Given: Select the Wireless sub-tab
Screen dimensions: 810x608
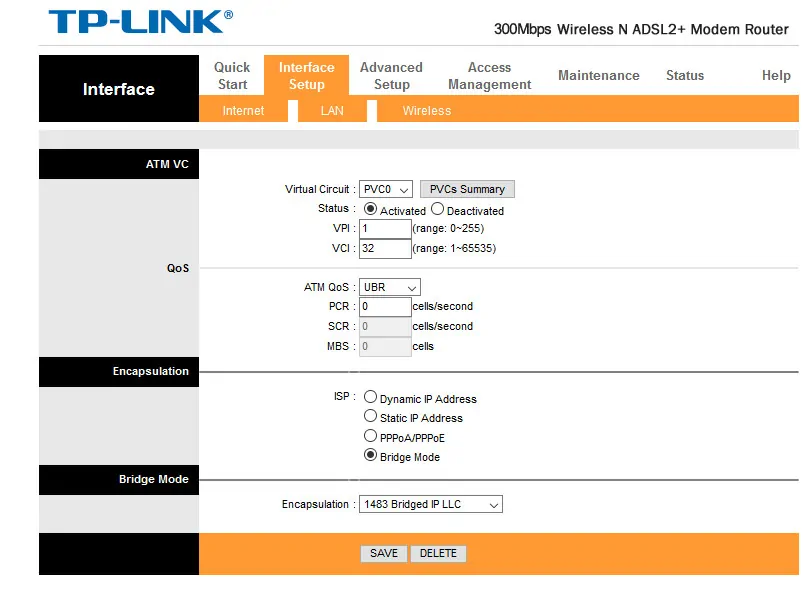Looking at the screenshot, I should click(x=427, y=111).
